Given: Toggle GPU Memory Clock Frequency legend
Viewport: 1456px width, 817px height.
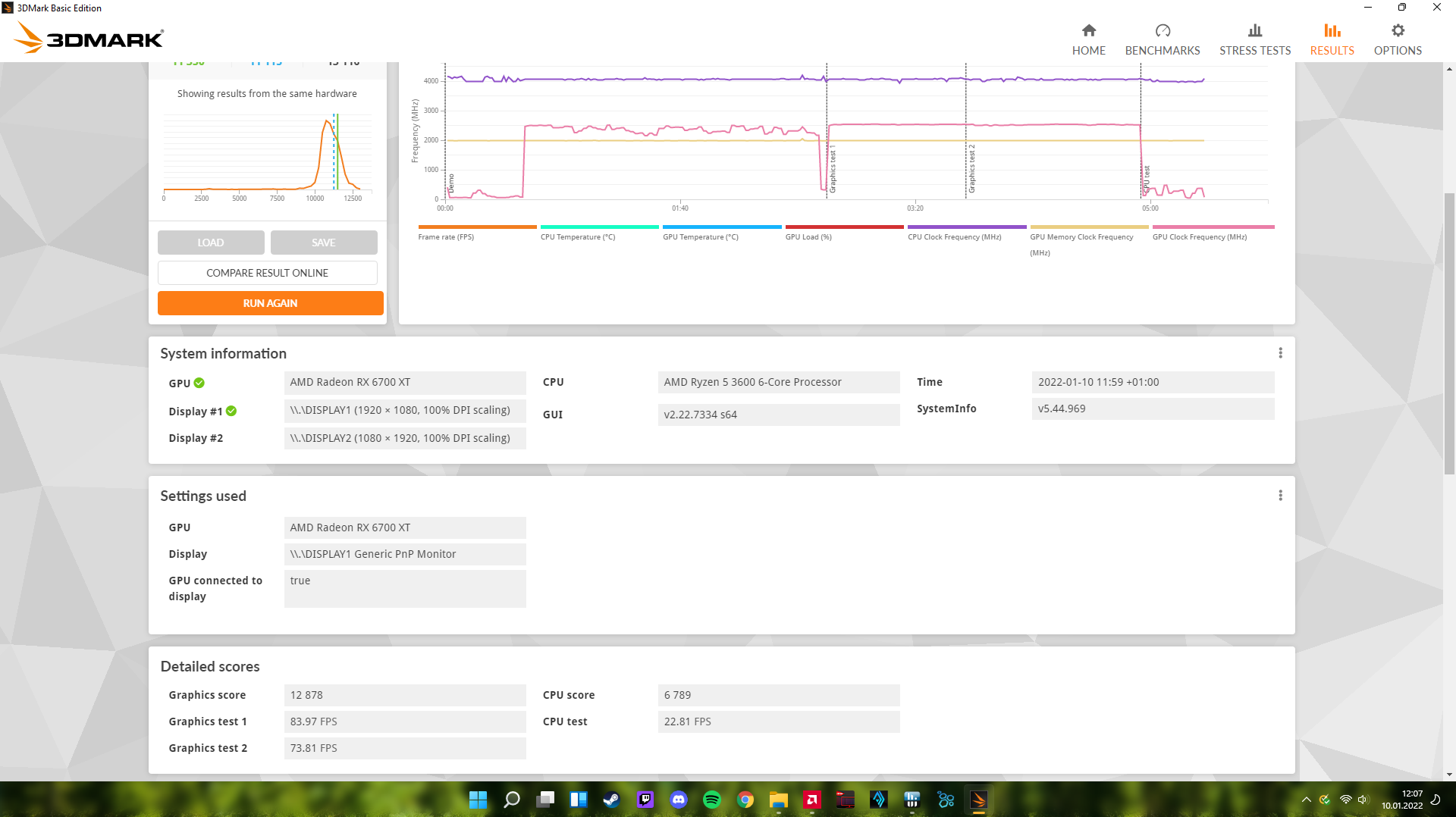Looking at the screenshot, I should pyautogui.click(x=1089, y=241).
